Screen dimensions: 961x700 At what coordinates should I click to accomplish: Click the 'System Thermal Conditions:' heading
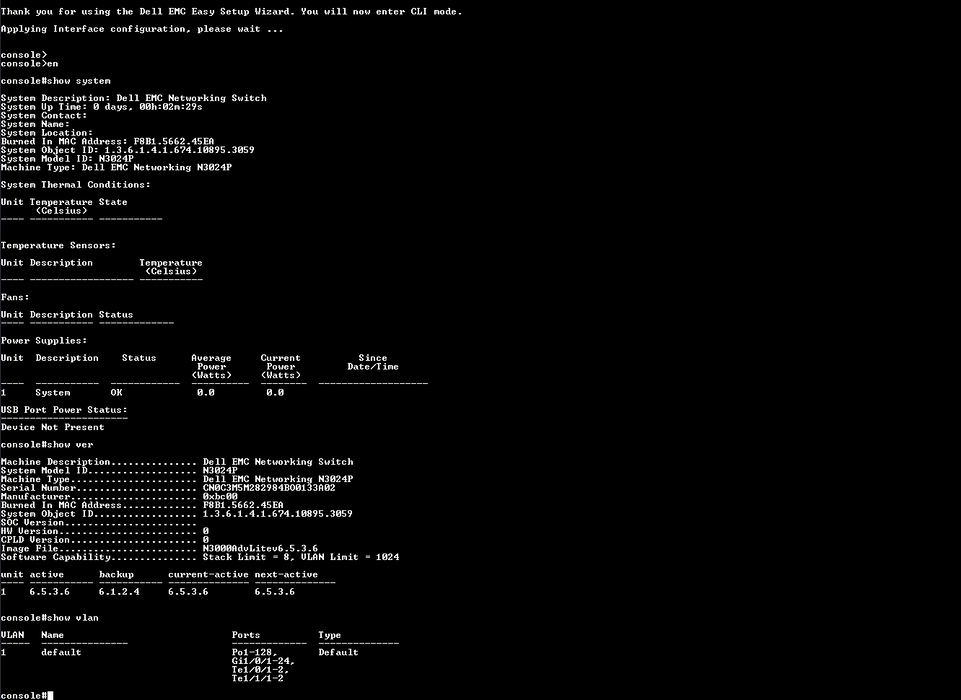(75, 185)
